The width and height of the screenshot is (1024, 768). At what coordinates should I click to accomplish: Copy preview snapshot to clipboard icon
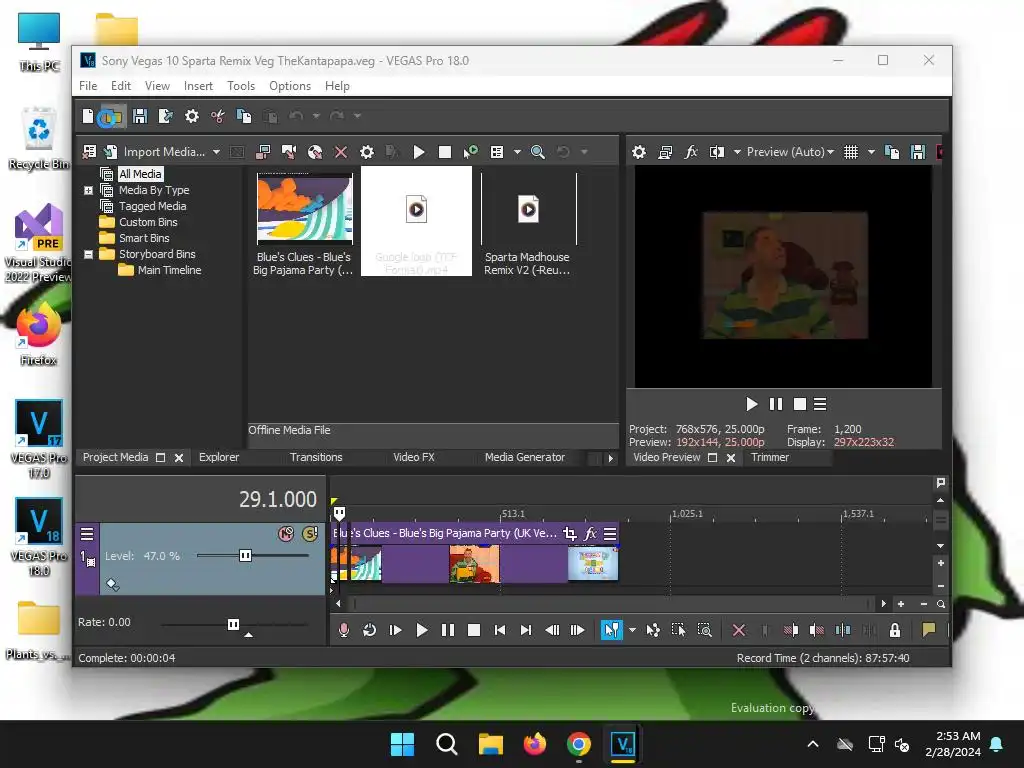click(891, 152)
